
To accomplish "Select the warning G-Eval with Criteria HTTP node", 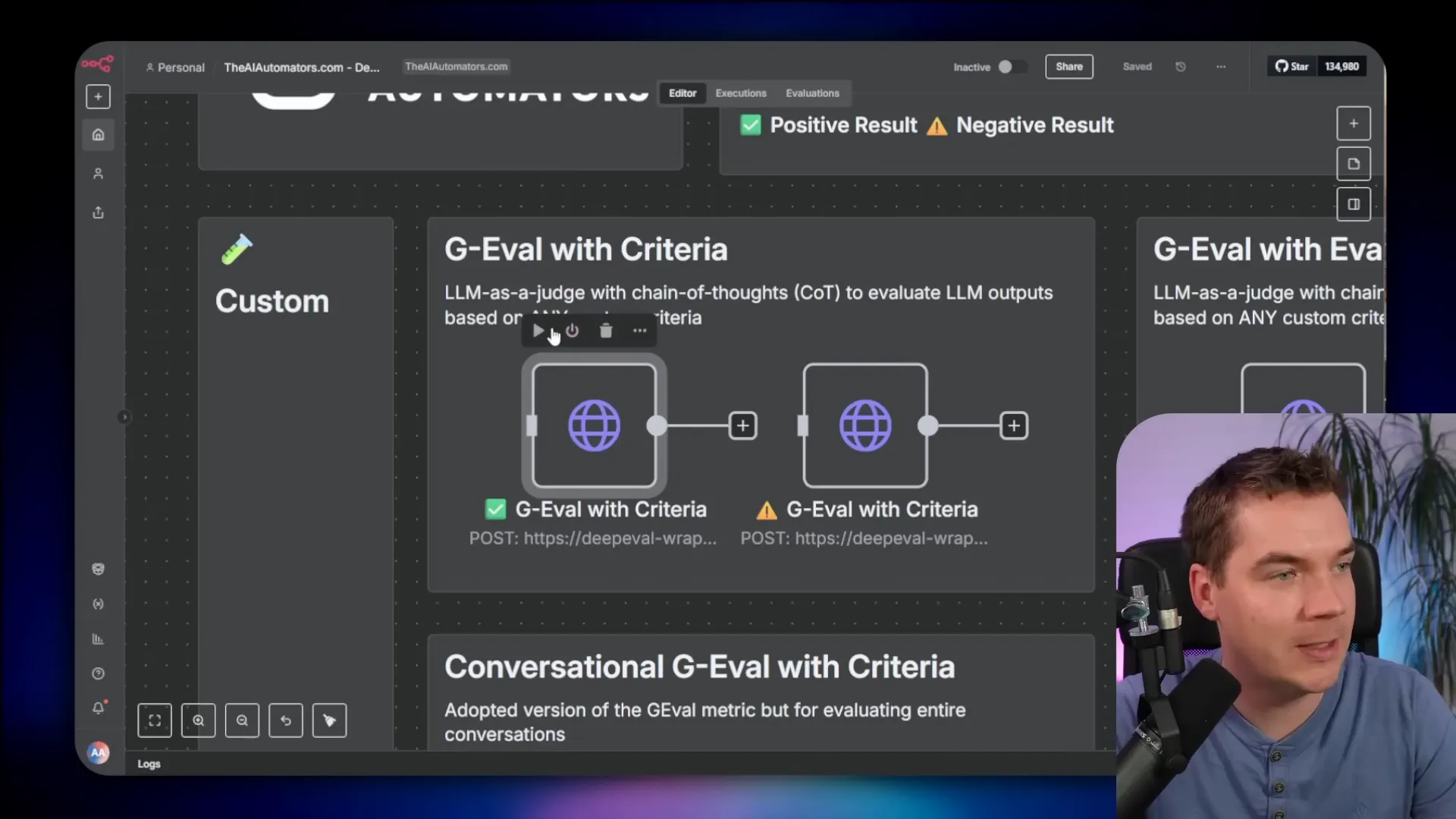I will pyautogui.click(x=865, y=425).
